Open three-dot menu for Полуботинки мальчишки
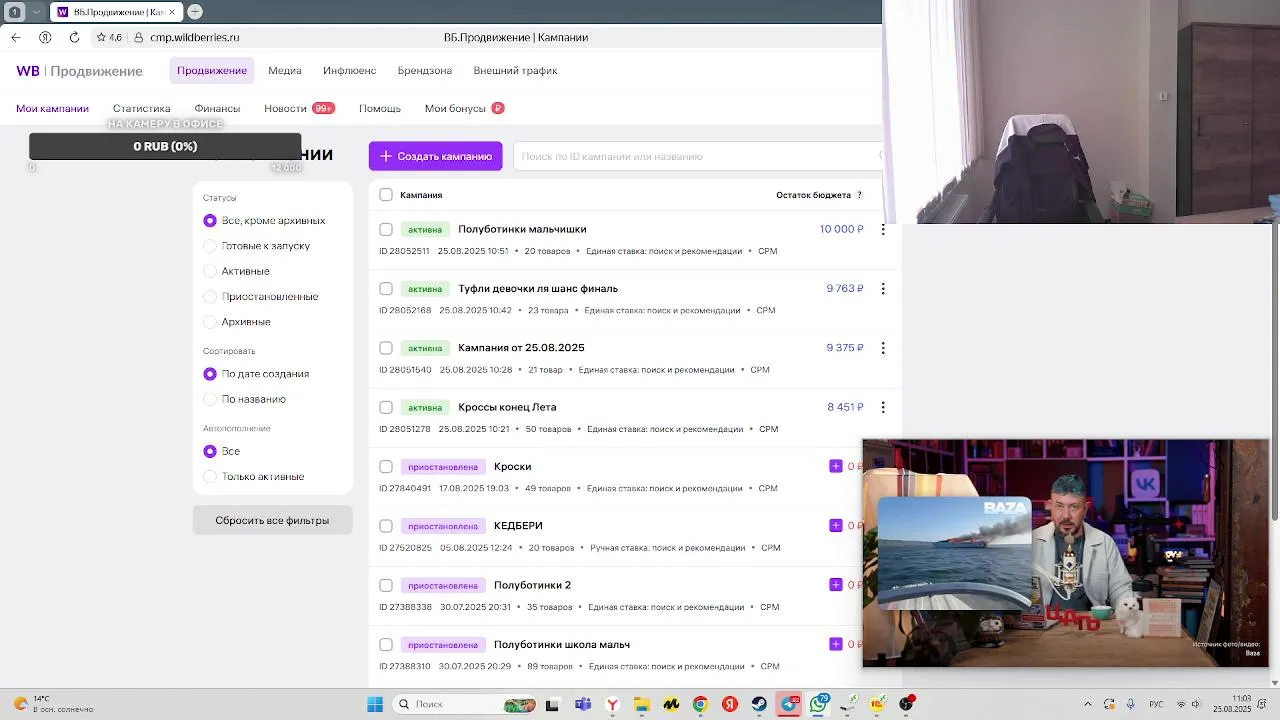Screen dimensions: 1280x720 (883, 229)
